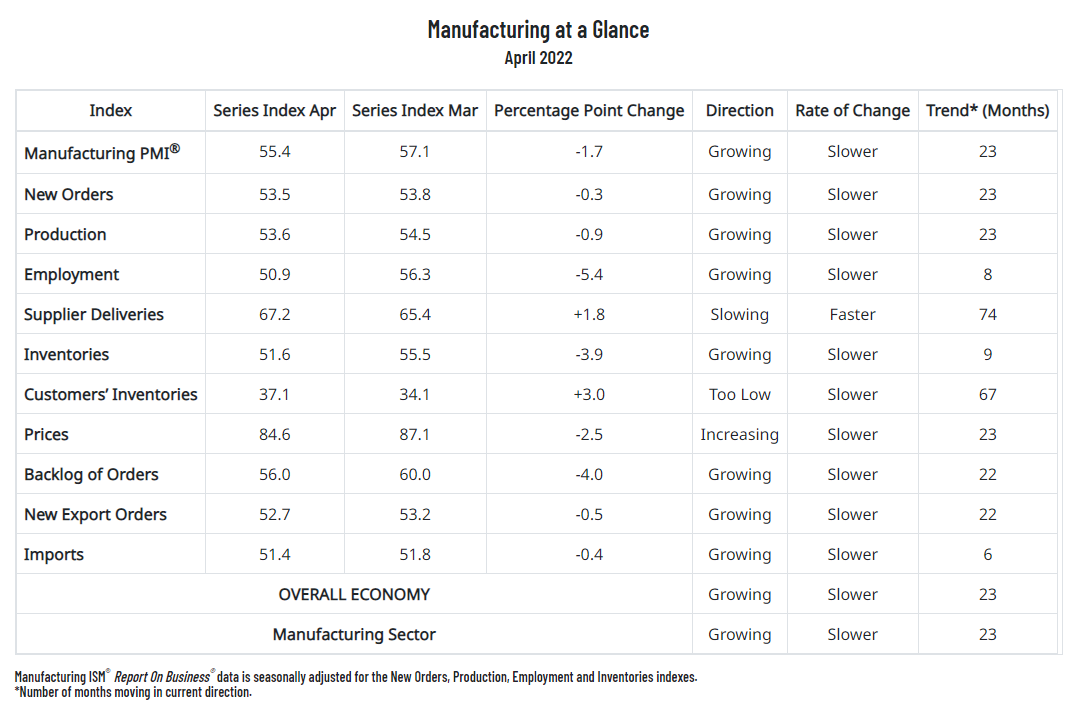Image resolution: width=1075 pixels, height=707 pixels.
Task: Click the Supplier Deliveries row label
Action: point(94,315)
